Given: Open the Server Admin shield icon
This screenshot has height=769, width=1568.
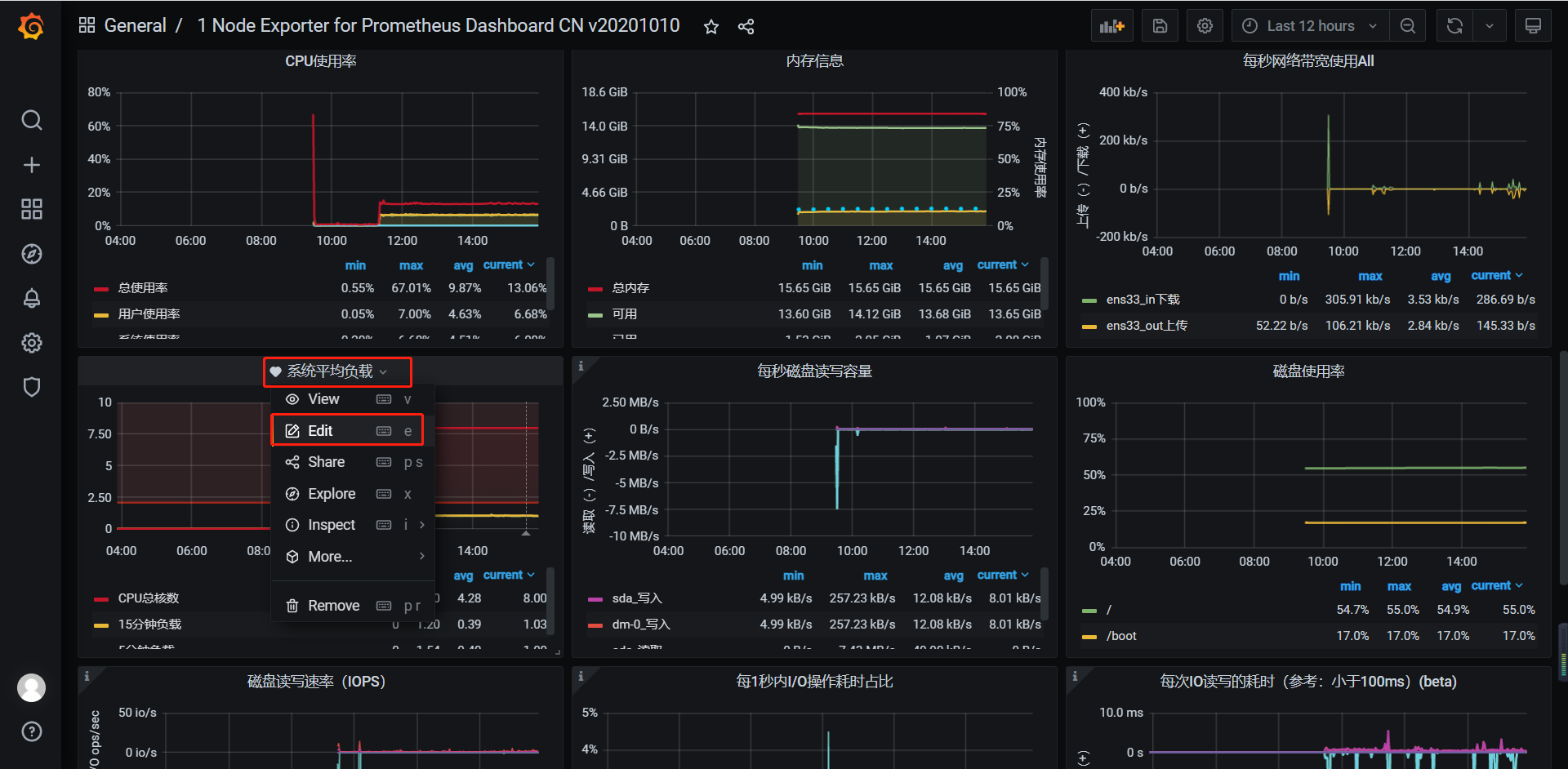Looking at the screenshot, I should point(31,387).
